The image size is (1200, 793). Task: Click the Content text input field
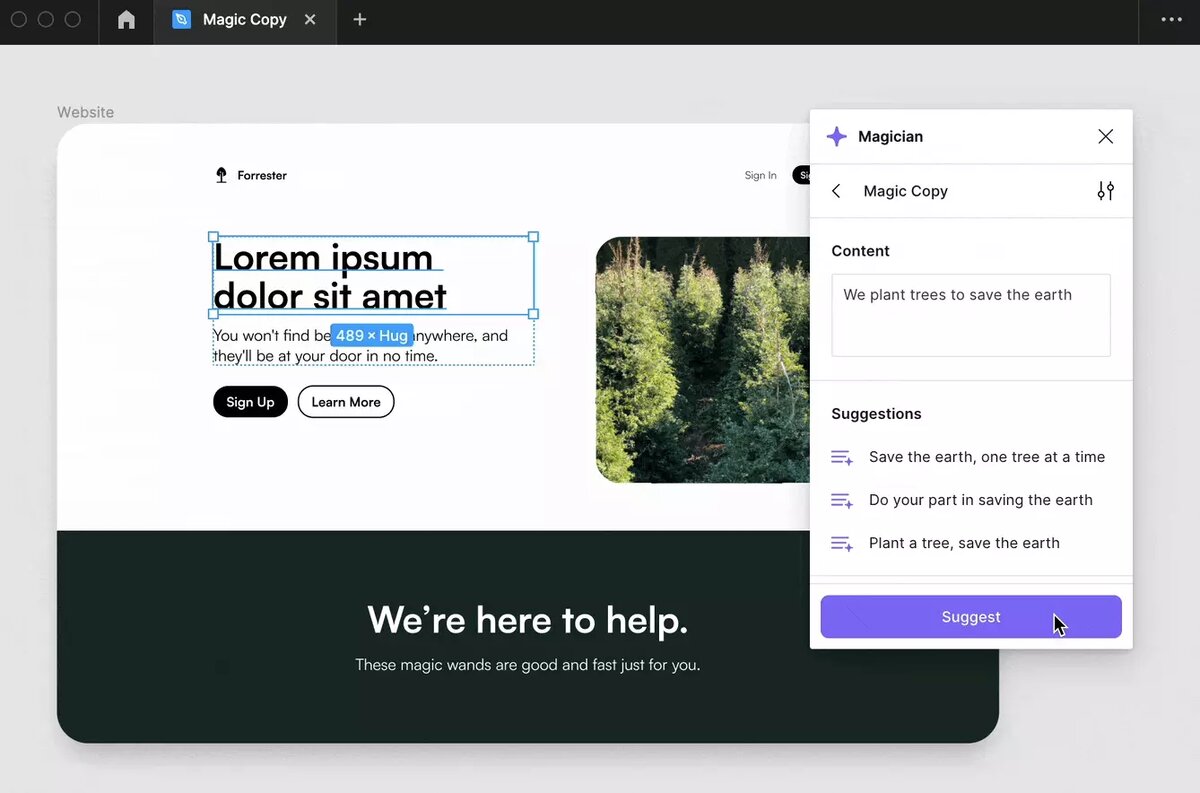[971, 315]
